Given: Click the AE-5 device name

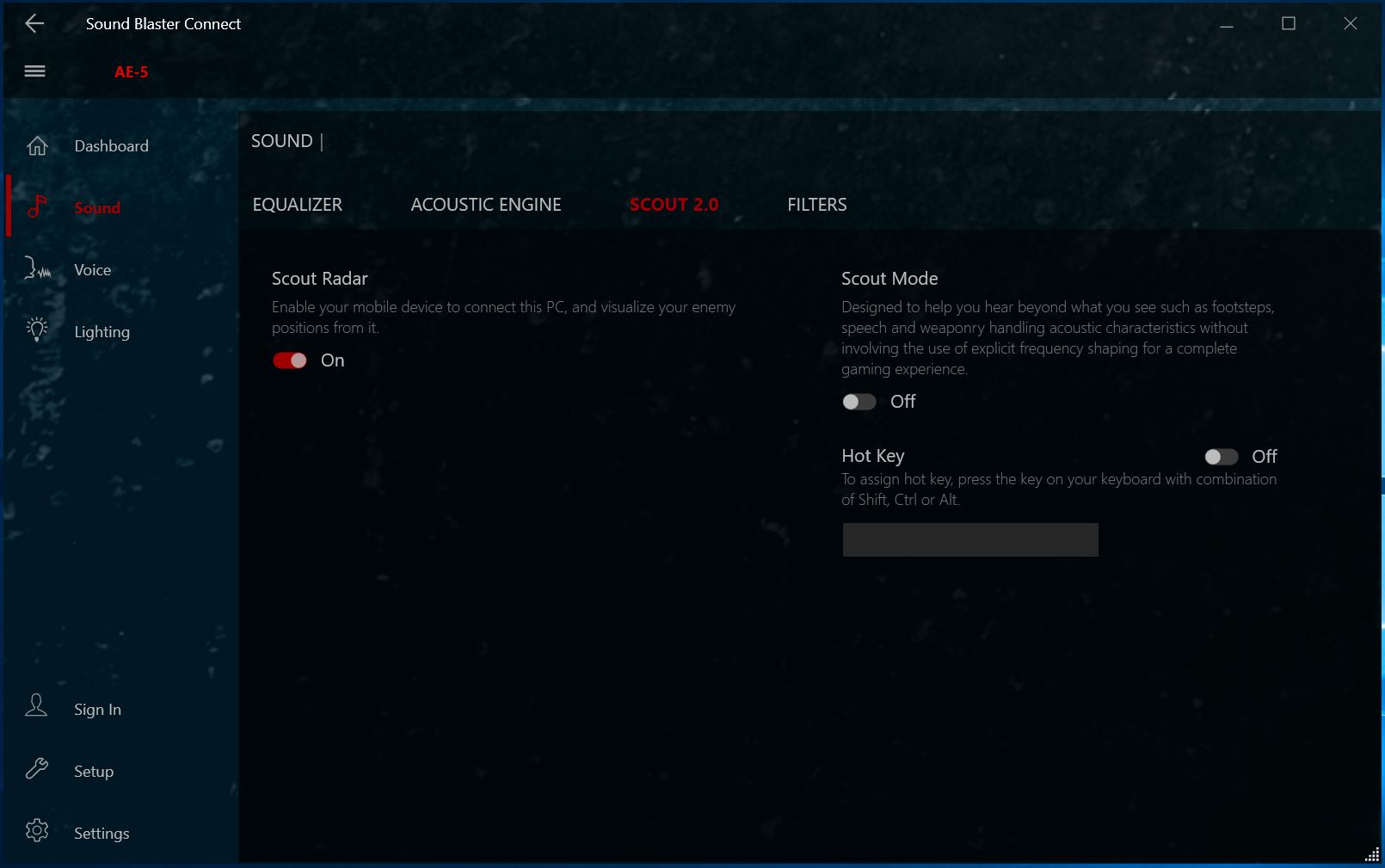Looking at the screenshot, I should point(132,72).
